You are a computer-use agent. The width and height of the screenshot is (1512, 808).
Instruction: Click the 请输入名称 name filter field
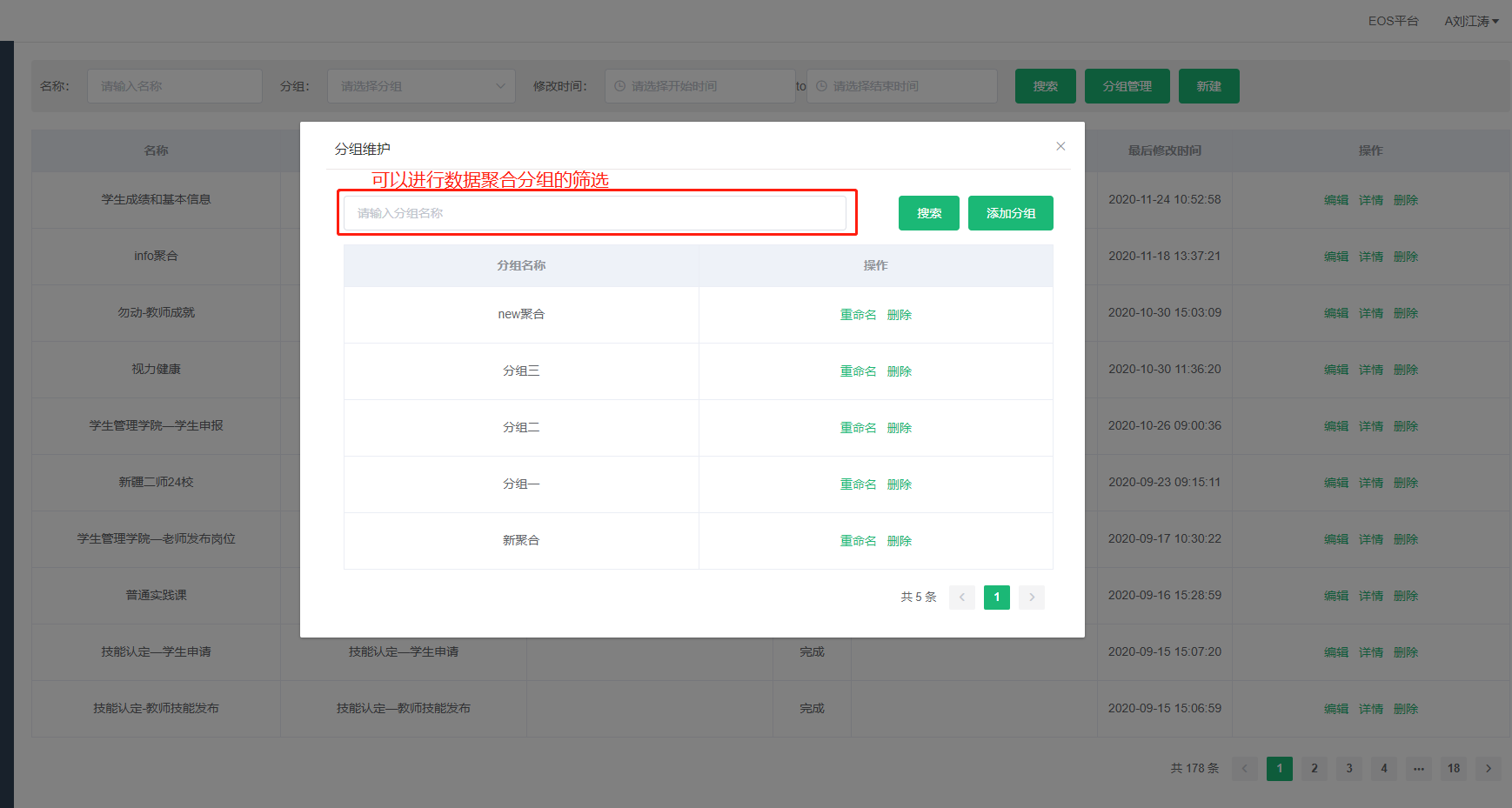[175, 86]
